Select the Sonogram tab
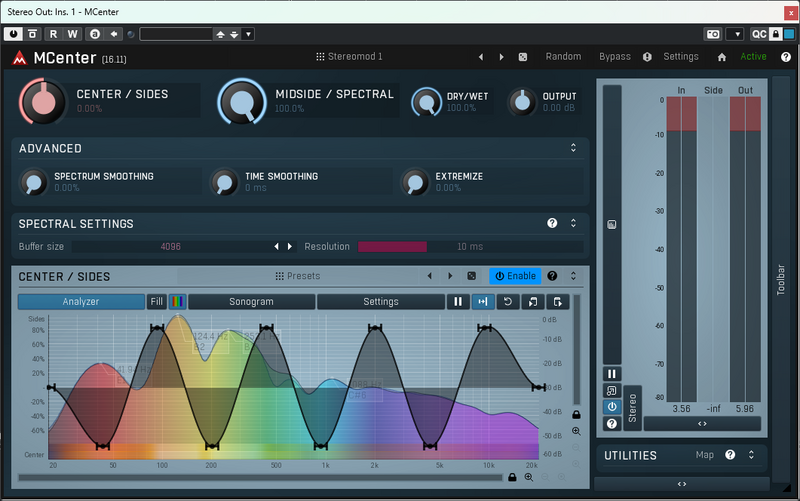 pyautogui.click(x=252, y=302)
